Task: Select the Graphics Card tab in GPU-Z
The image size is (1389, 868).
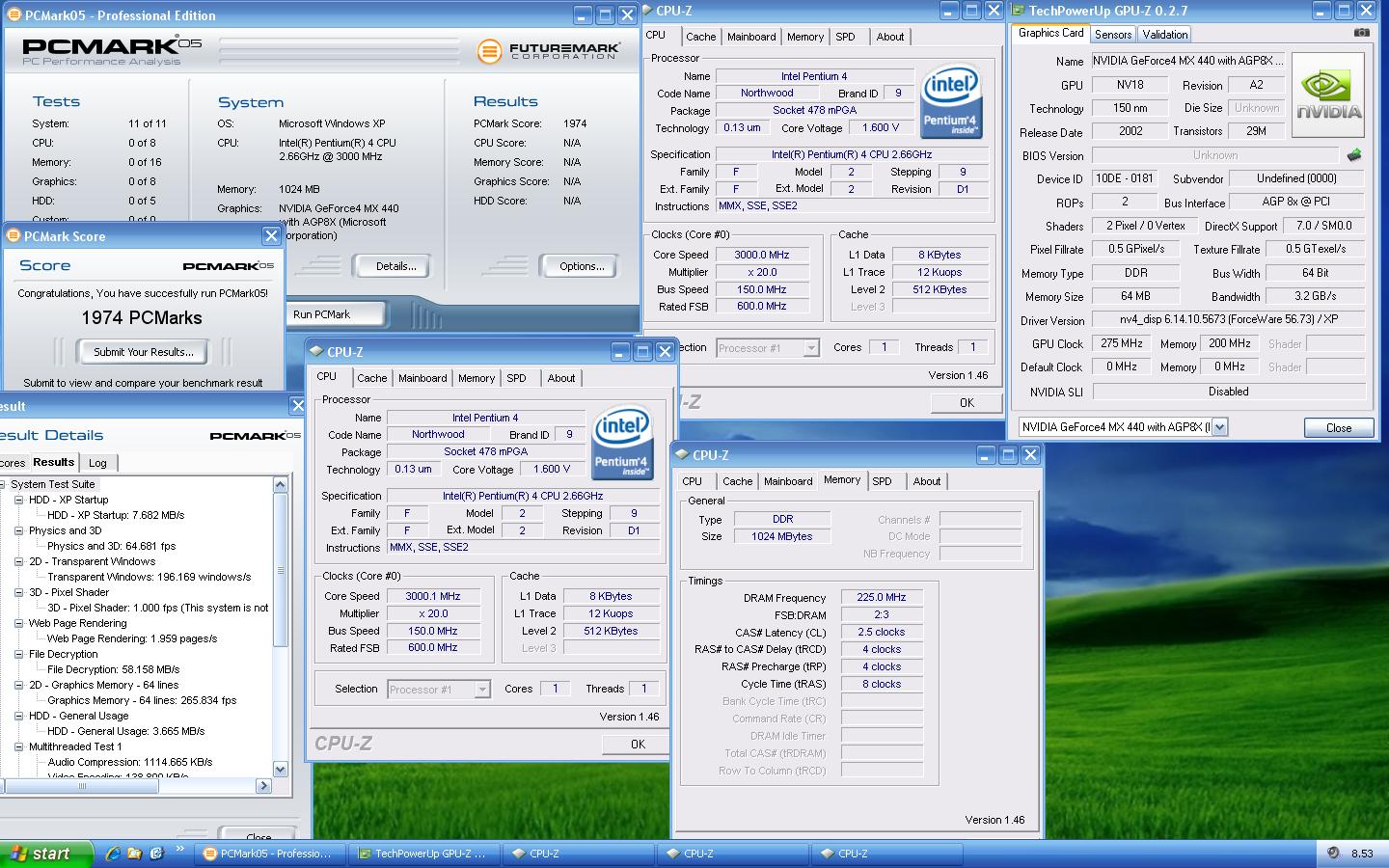Action: click(1050, 33)
